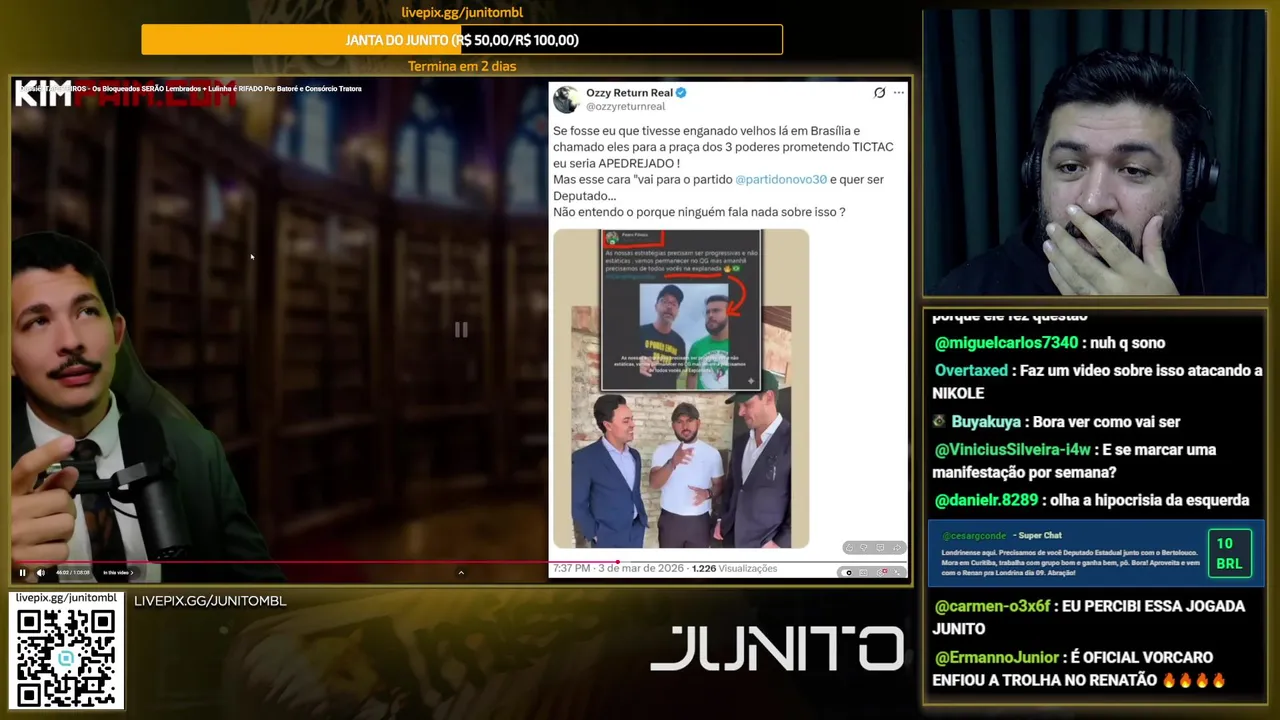
Task: Click the @ErmannoJunior chat username
Action: (996, 657)
